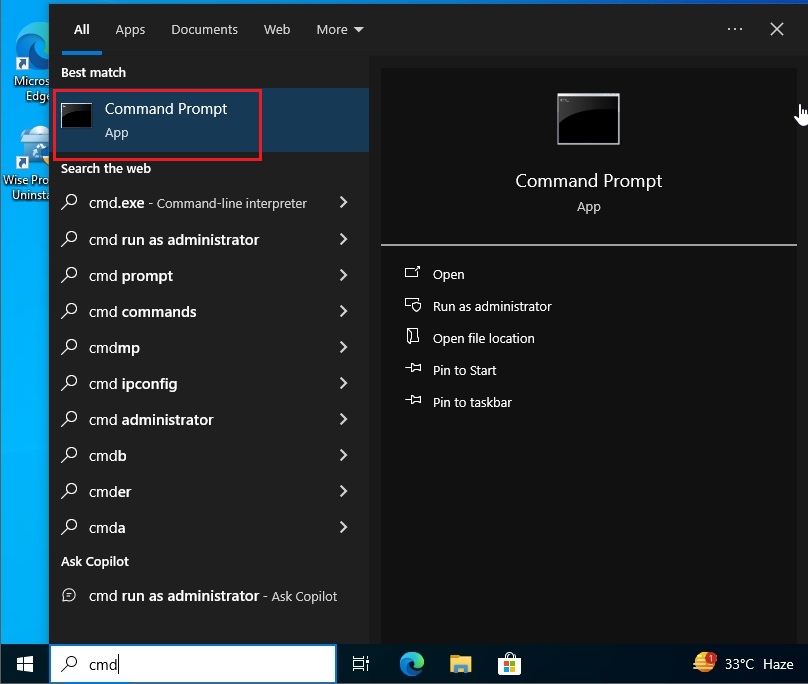Click the Windows Start button
Viewport: 808px width, 684px height.
(x=23, y=663)
